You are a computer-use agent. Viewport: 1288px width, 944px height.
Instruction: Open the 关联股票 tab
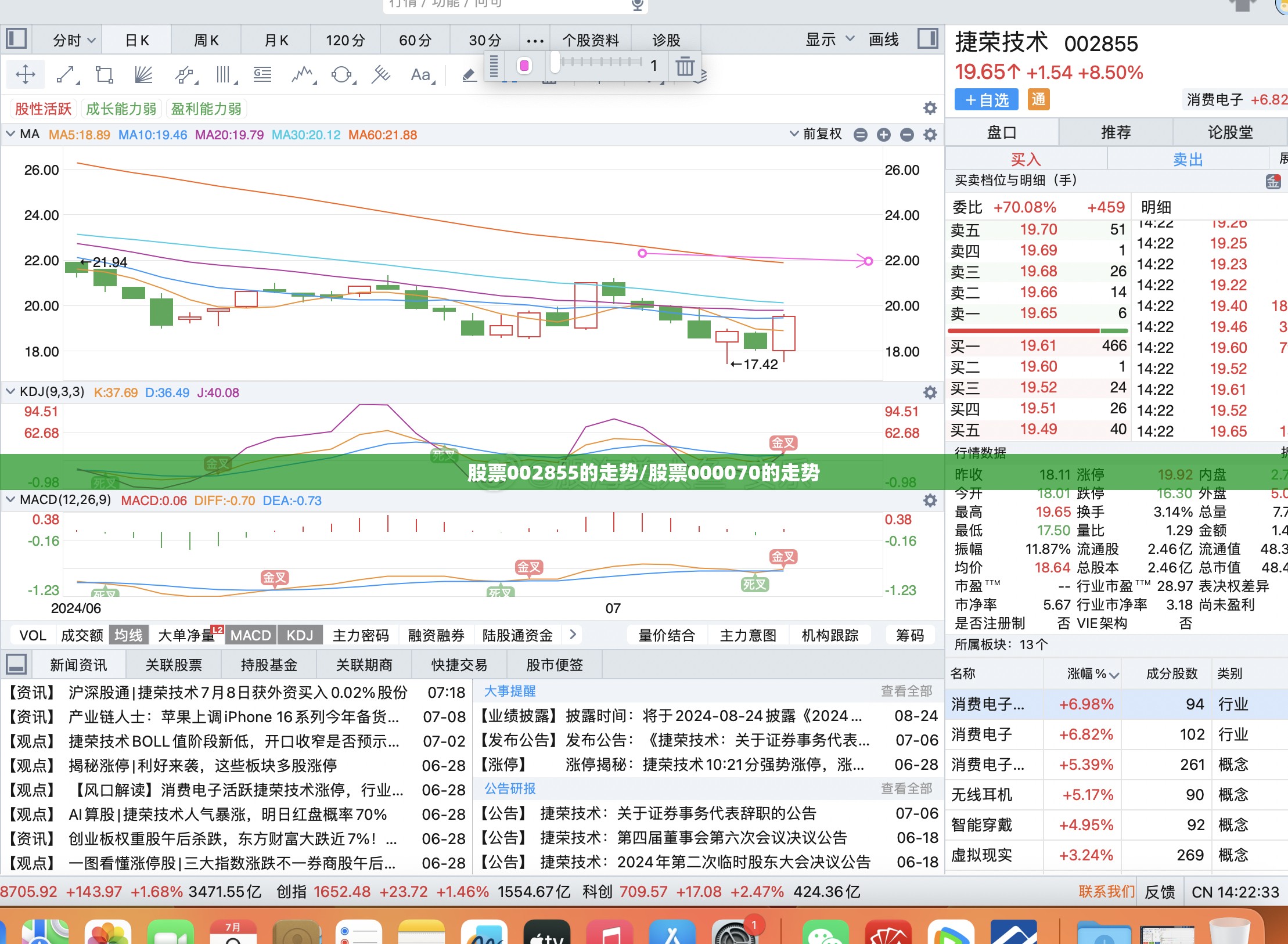[x=174, y=665]
